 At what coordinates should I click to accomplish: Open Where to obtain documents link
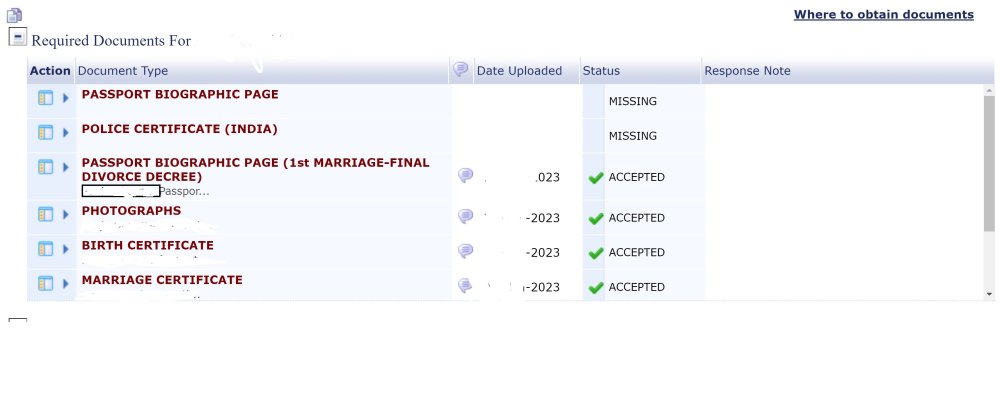point(883,15)
